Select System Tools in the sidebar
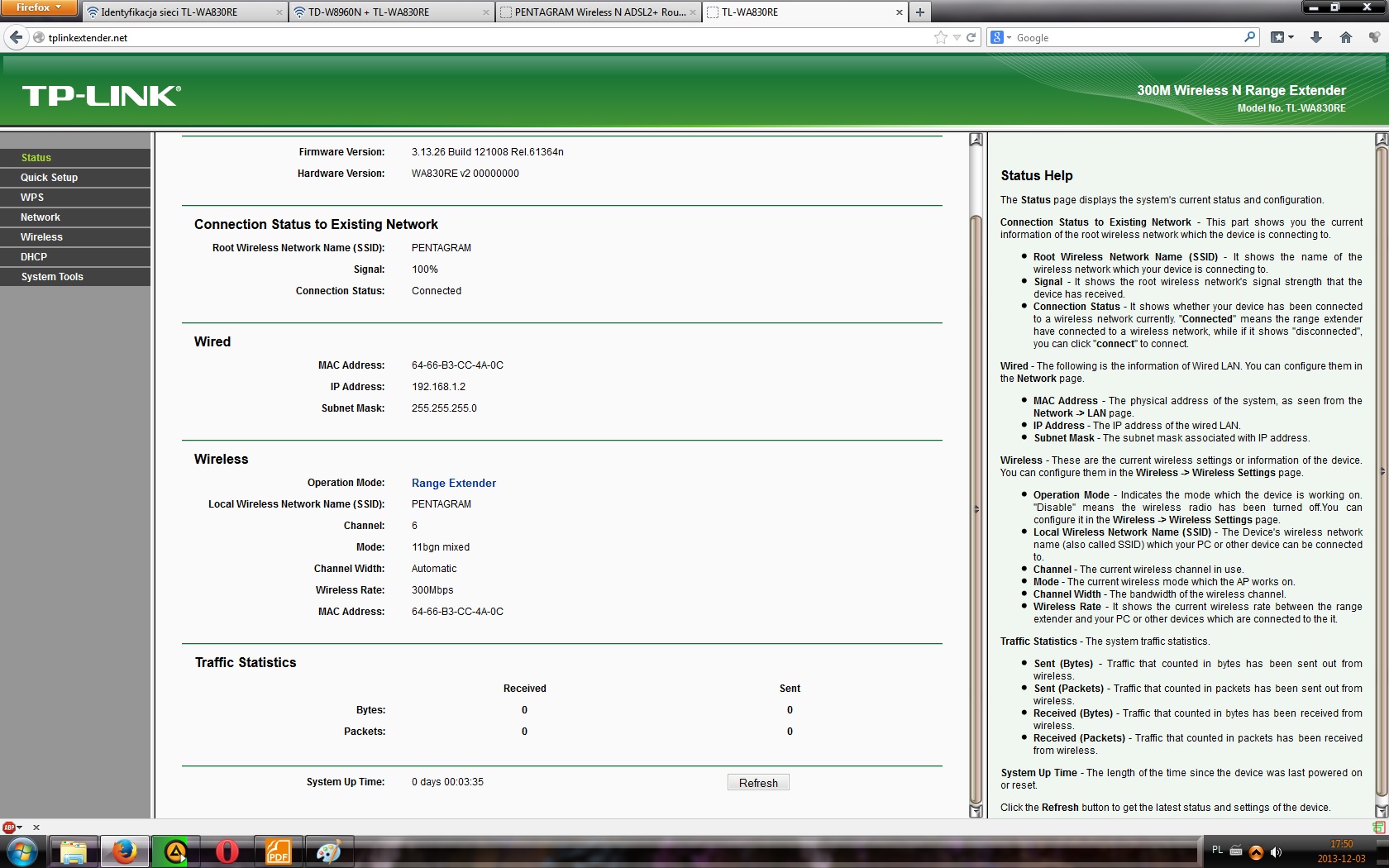Image resolution: width=1389 pixels, height=868 pixels. tap(52, 277)
